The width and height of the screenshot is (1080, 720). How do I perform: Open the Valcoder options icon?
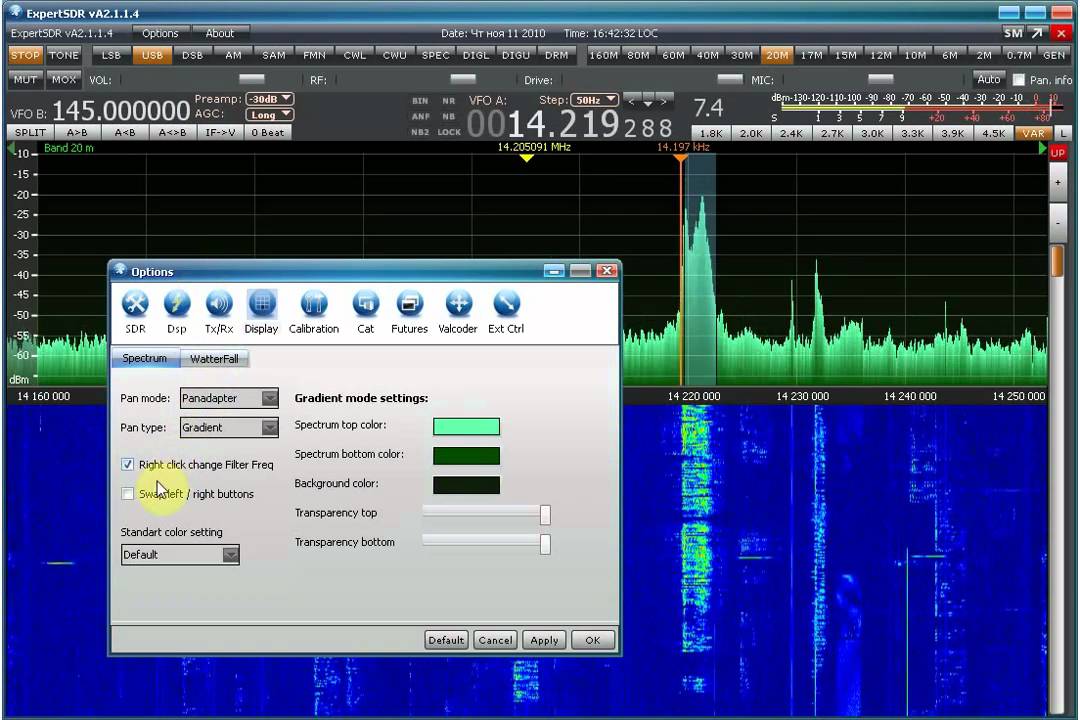(458, 311)
